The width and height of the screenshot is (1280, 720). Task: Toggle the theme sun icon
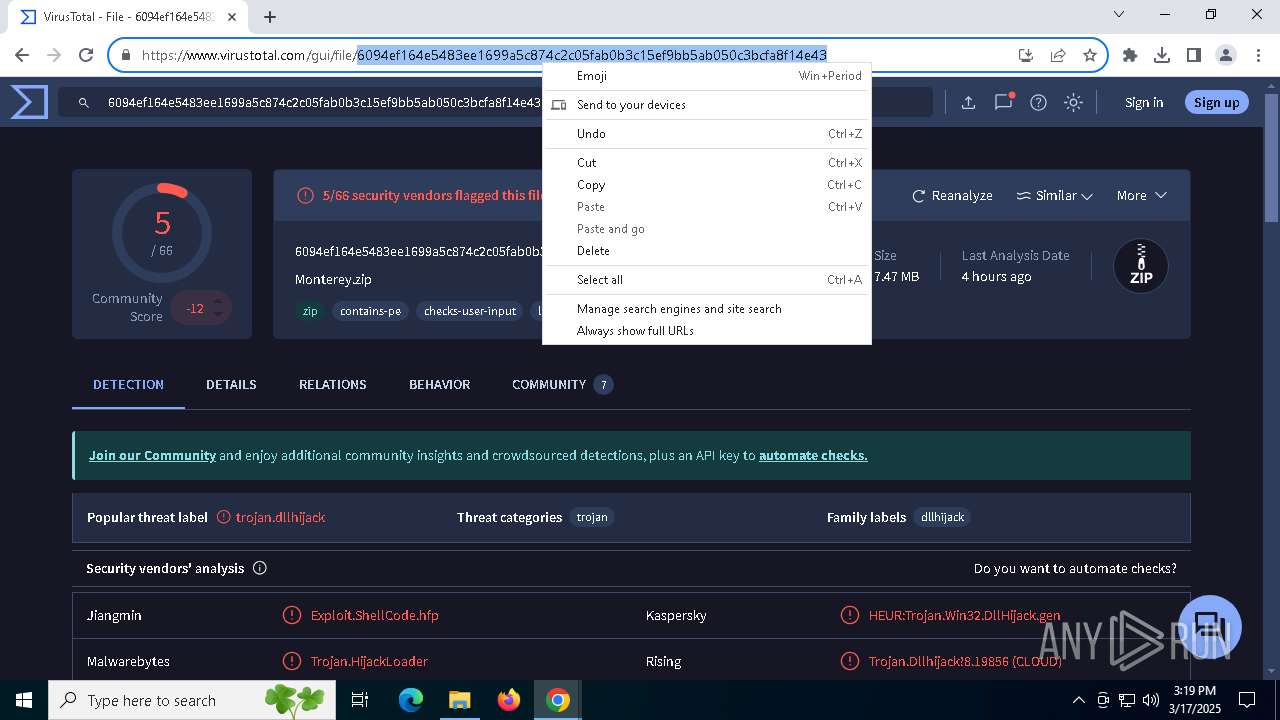pyautogui.click(x=1073, y=102)
